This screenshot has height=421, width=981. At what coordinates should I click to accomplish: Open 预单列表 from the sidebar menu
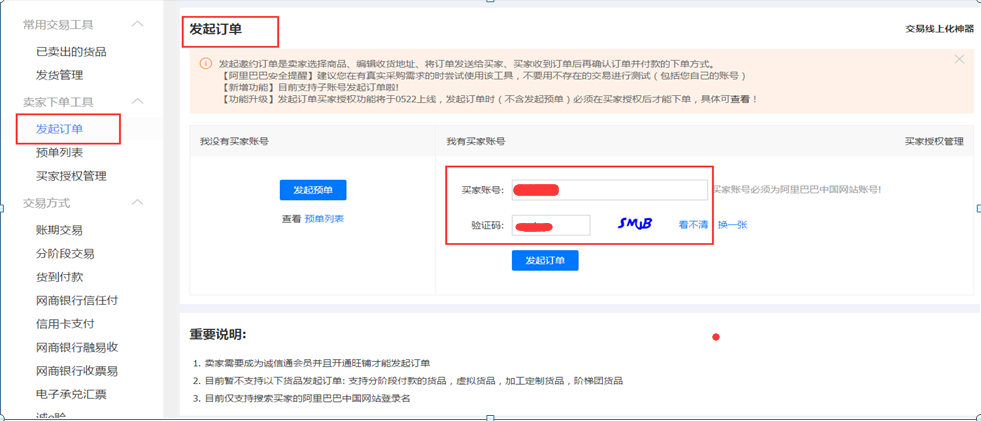(59, 153)
